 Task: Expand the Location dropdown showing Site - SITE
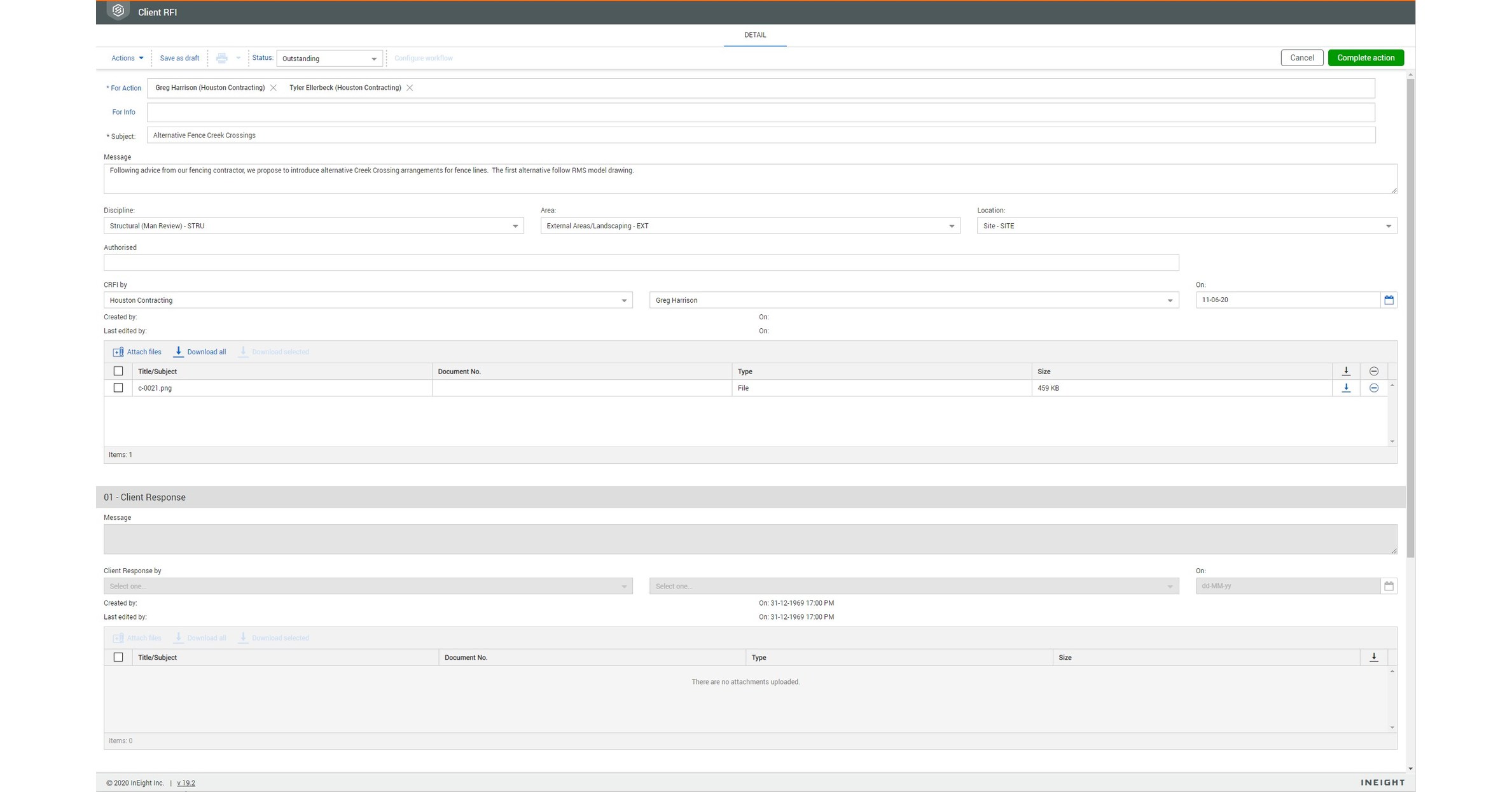point(1389,225)
